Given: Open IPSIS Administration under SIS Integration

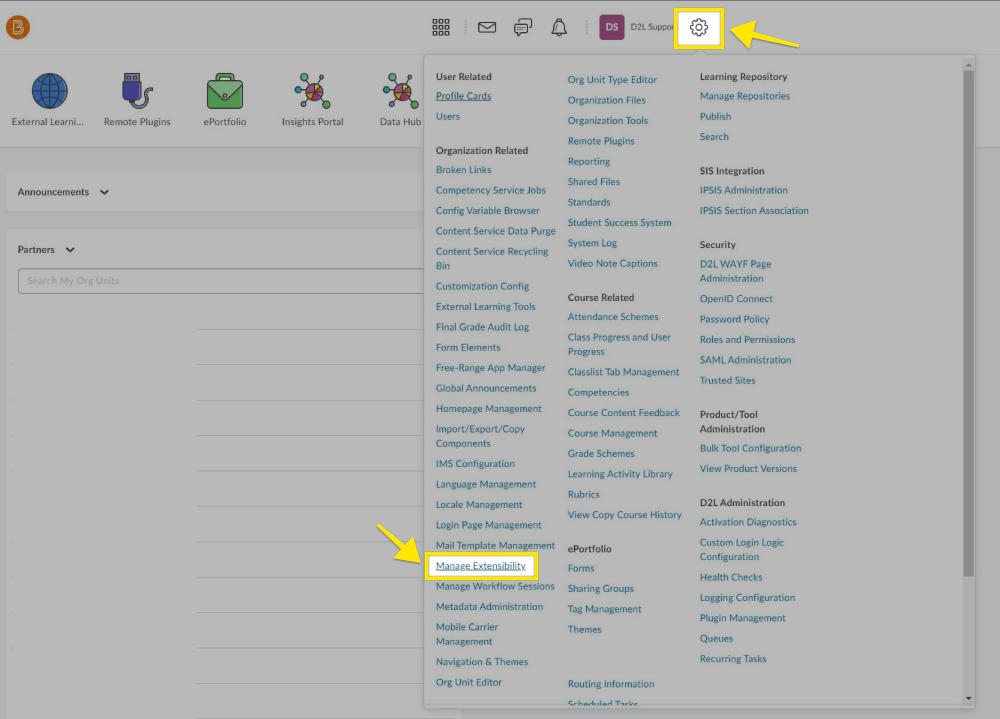Looking at the screenshot, I should (743, 190).
